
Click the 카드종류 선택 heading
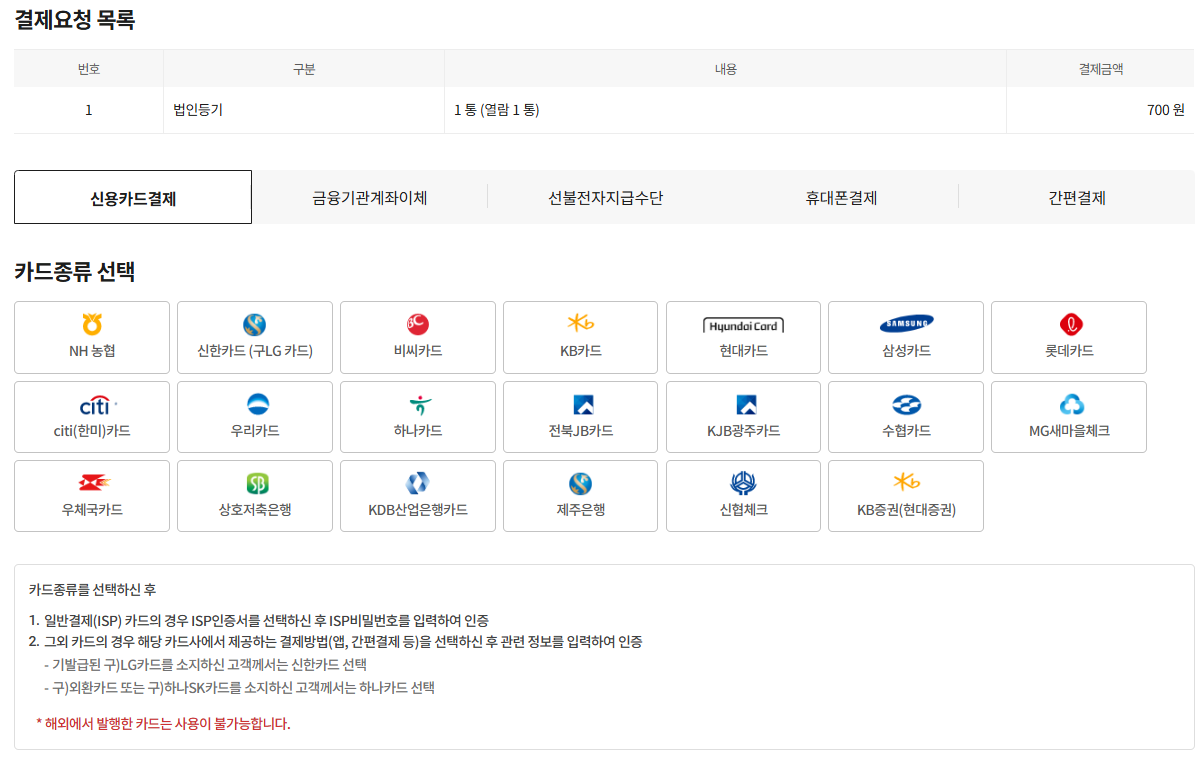[75, 271]
